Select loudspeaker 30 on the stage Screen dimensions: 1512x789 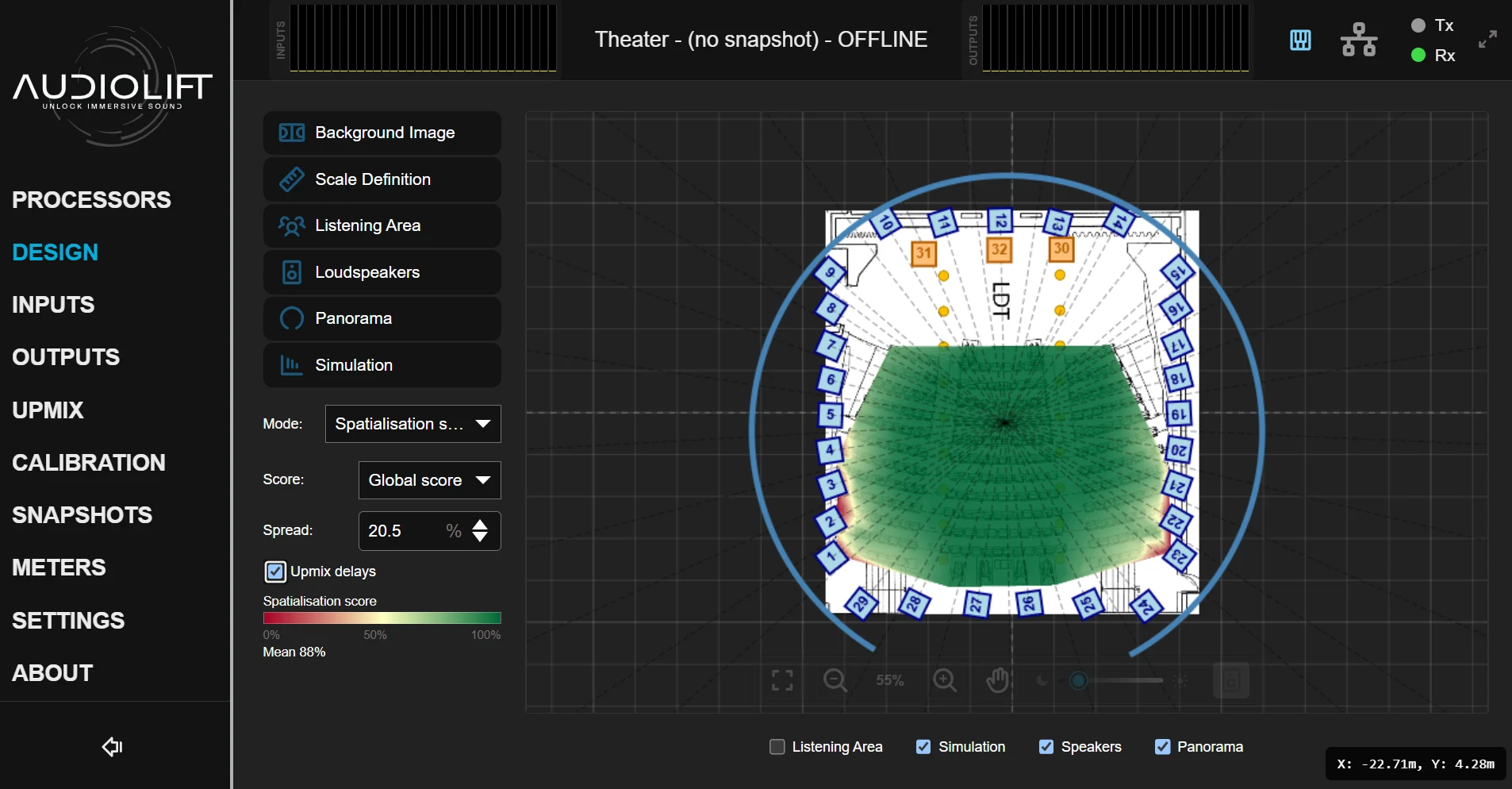point(1061,248)
